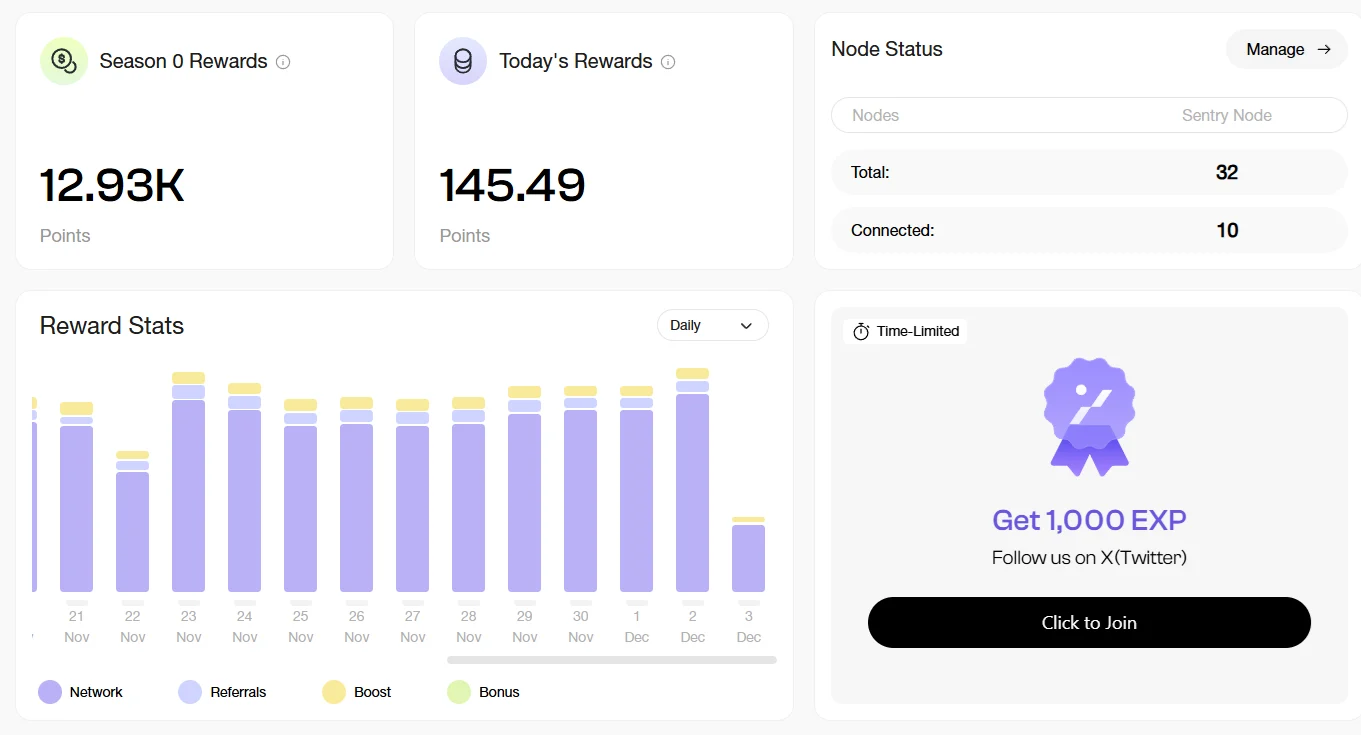Select the 23 Nov bar

(189, 482)
